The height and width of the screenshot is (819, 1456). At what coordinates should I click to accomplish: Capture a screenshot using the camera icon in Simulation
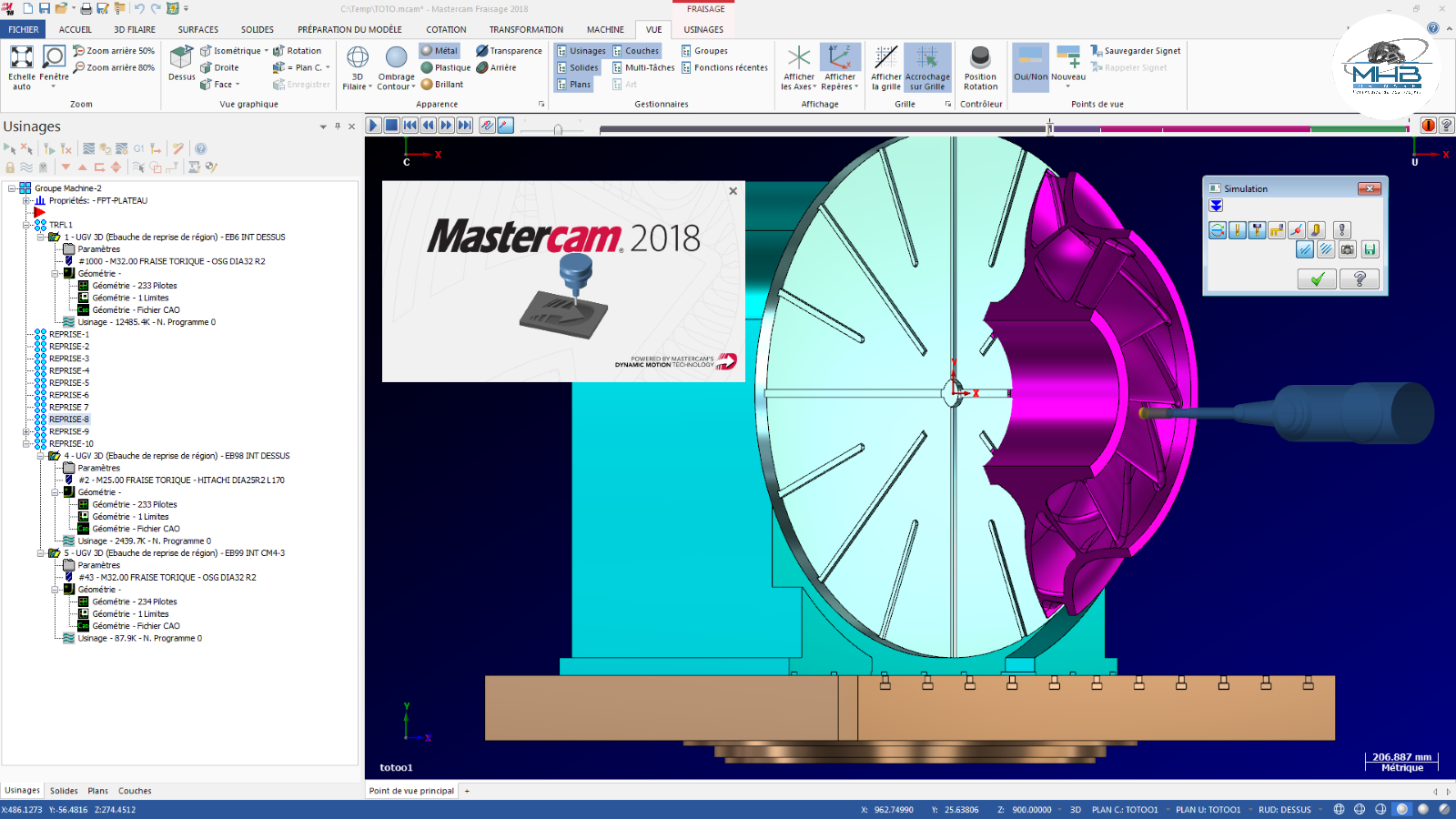coord(1348,248)
